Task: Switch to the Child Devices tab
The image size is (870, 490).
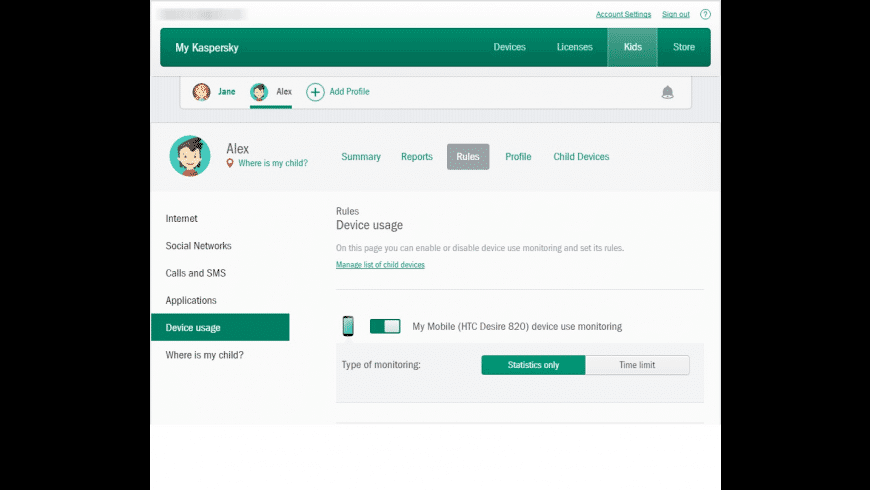Action: [581, 156]
